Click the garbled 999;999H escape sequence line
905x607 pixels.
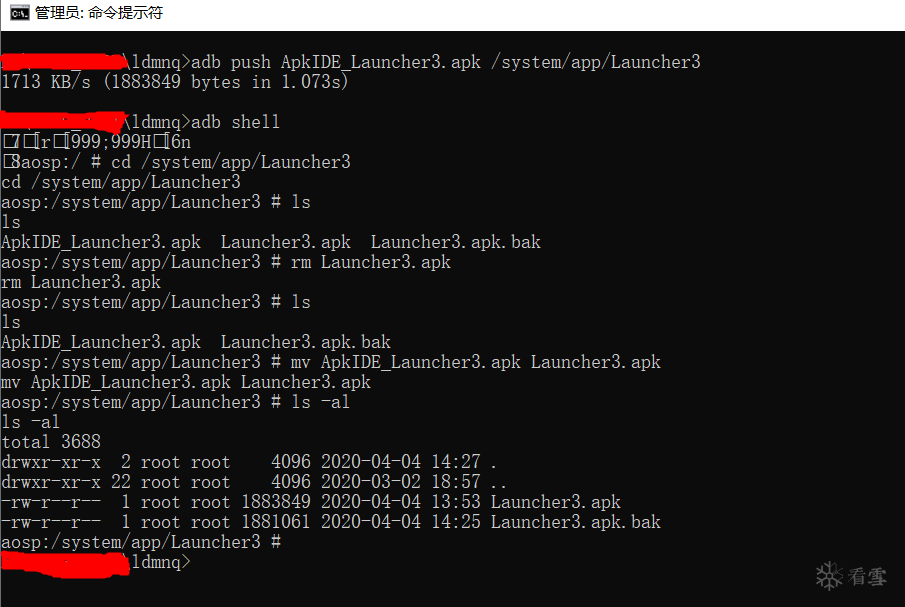pos(97,142)
